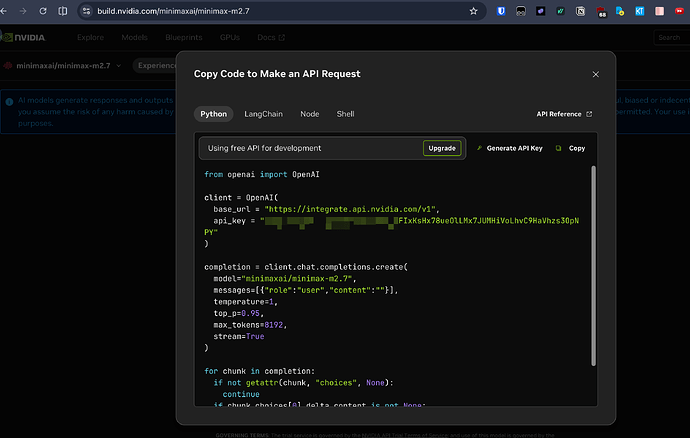The height and width of the screenshot is (438, 690).
Task: Click the blue-yellow document extension icon
Action: click(620, 11)
